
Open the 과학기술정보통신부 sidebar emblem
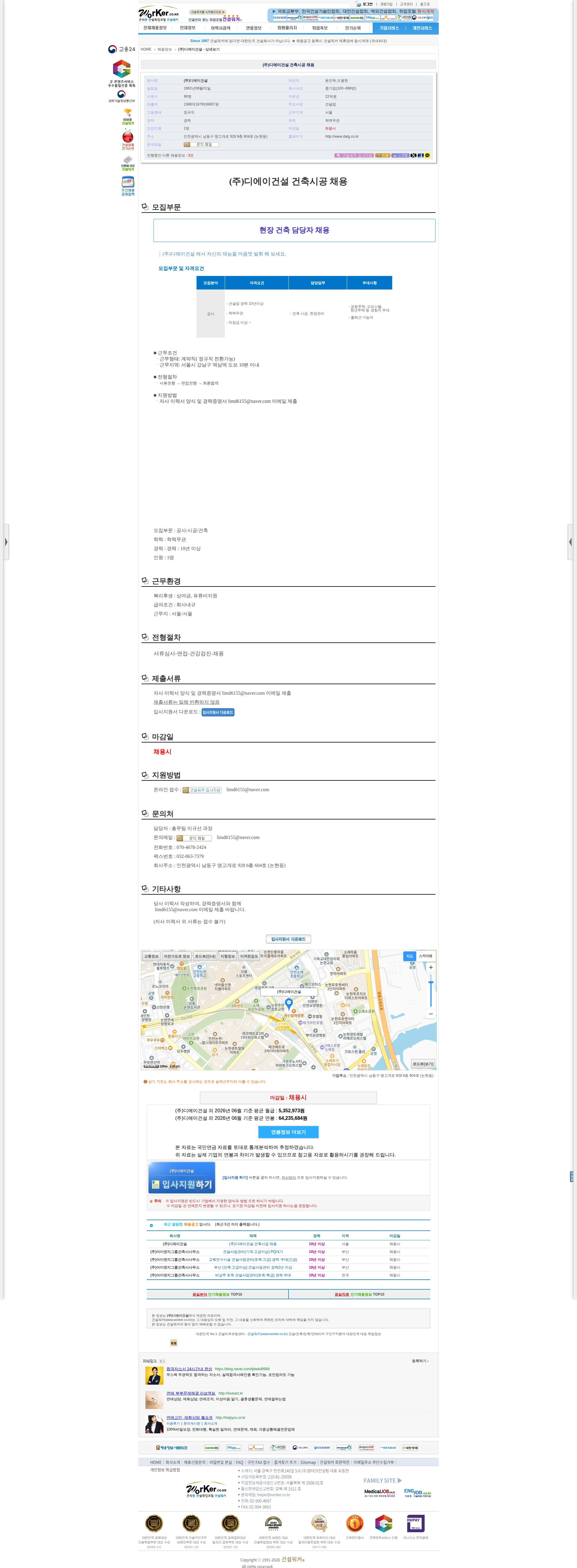tap(122, 97)
